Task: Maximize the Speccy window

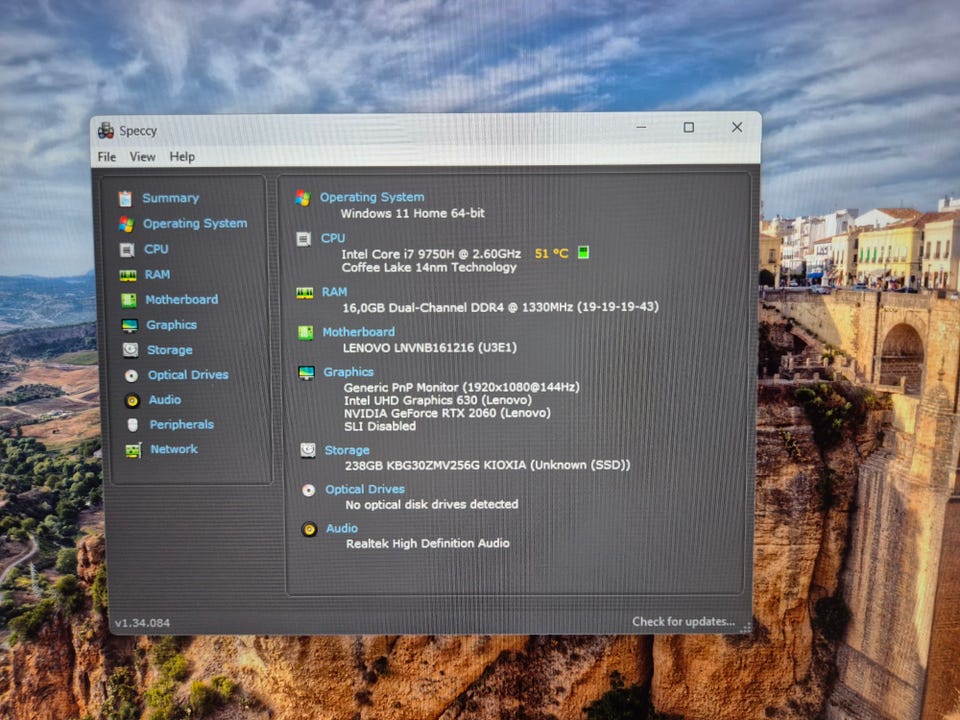Action: pos(689,127)
